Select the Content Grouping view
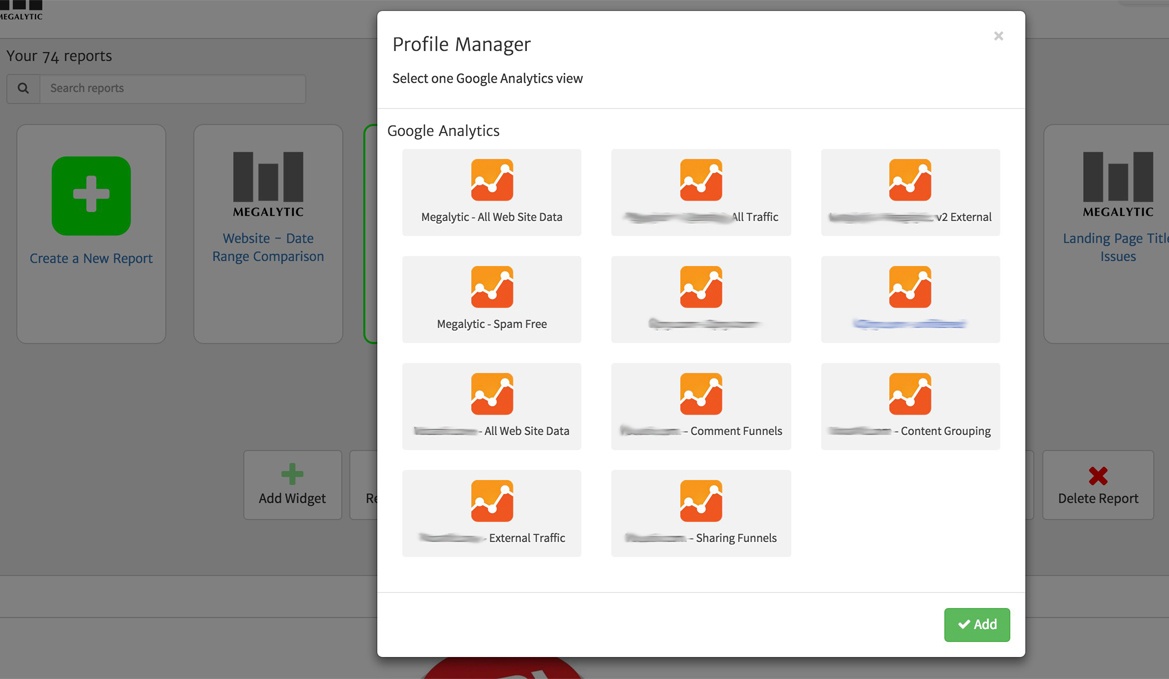1169x679 pixels. (909, 406)
